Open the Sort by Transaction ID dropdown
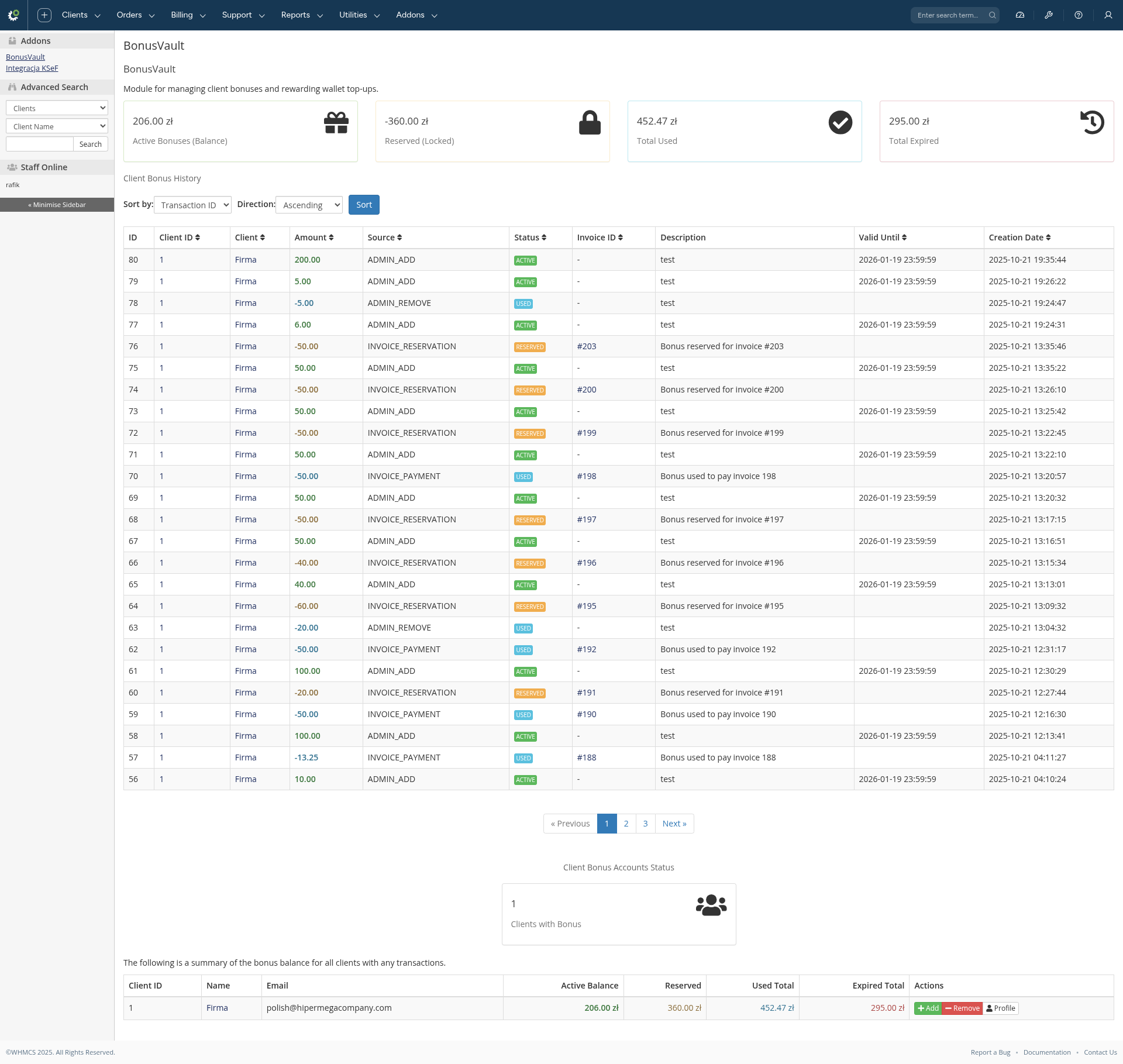This screenshot has width=1123, height=1064. click(x=192, y=205)
